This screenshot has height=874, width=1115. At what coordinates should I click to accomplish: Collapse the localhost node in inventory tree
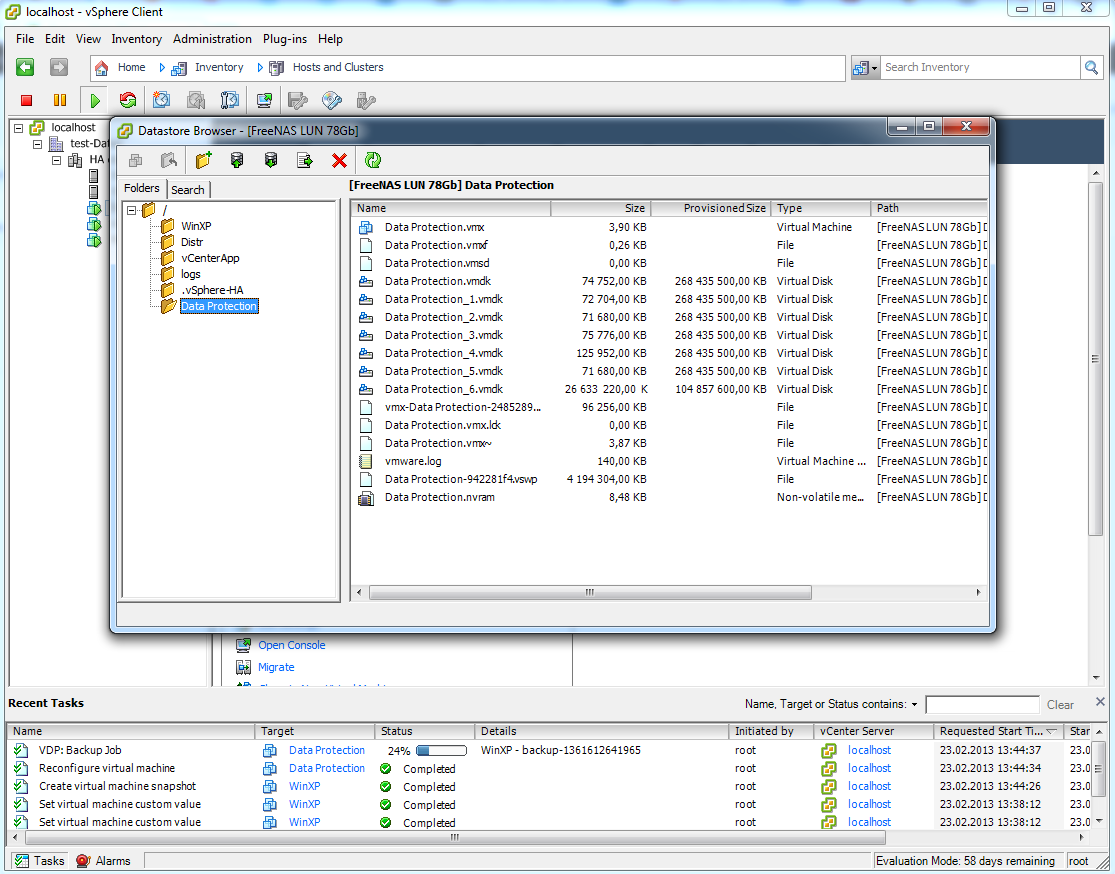click(18, 128)
